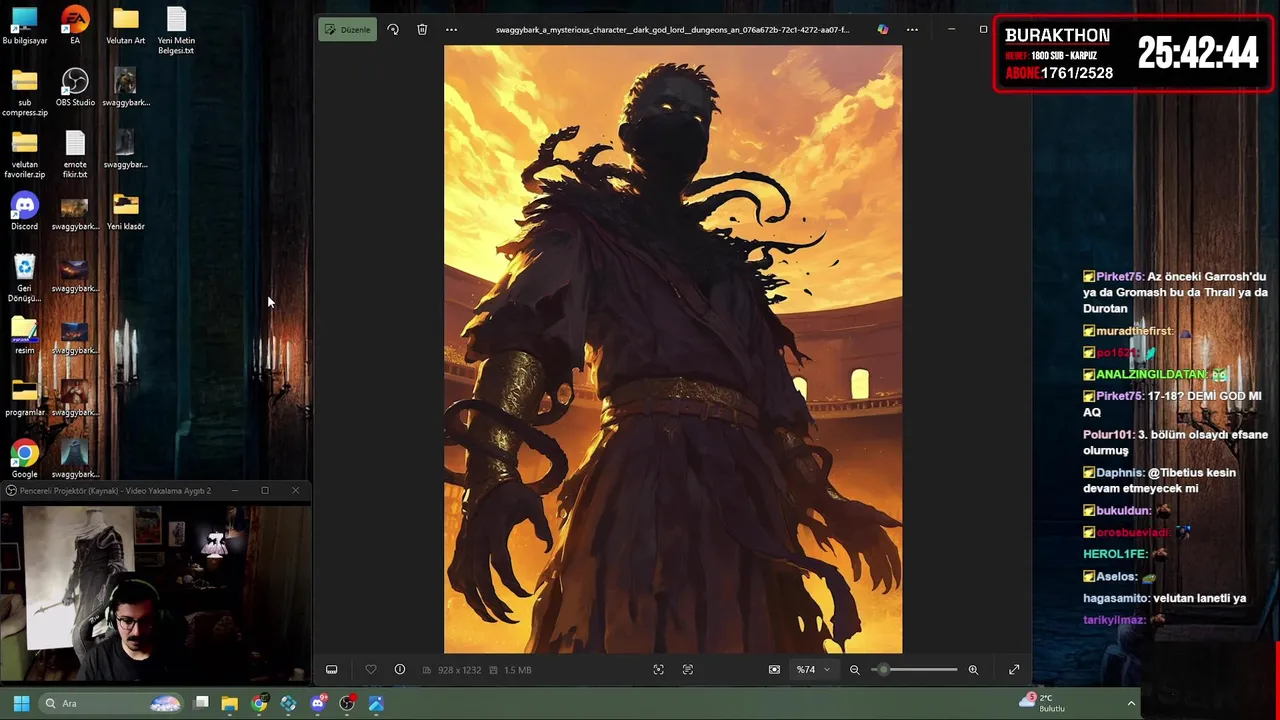Viewport: 1280px width, 720px height.
Task: Open the Photos settings ellipsis near title right
Action: coord(912,30)
